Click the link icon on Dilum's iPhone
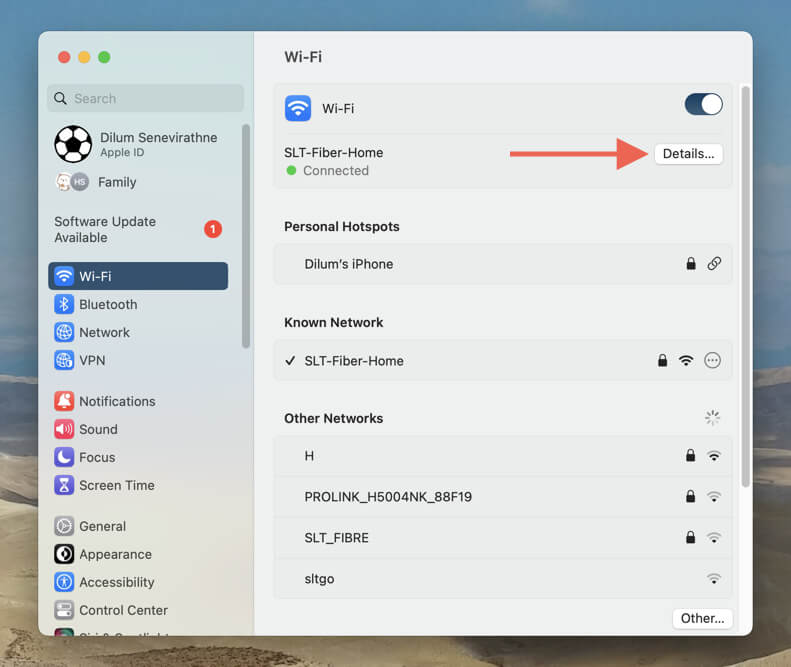 (714, 263)
